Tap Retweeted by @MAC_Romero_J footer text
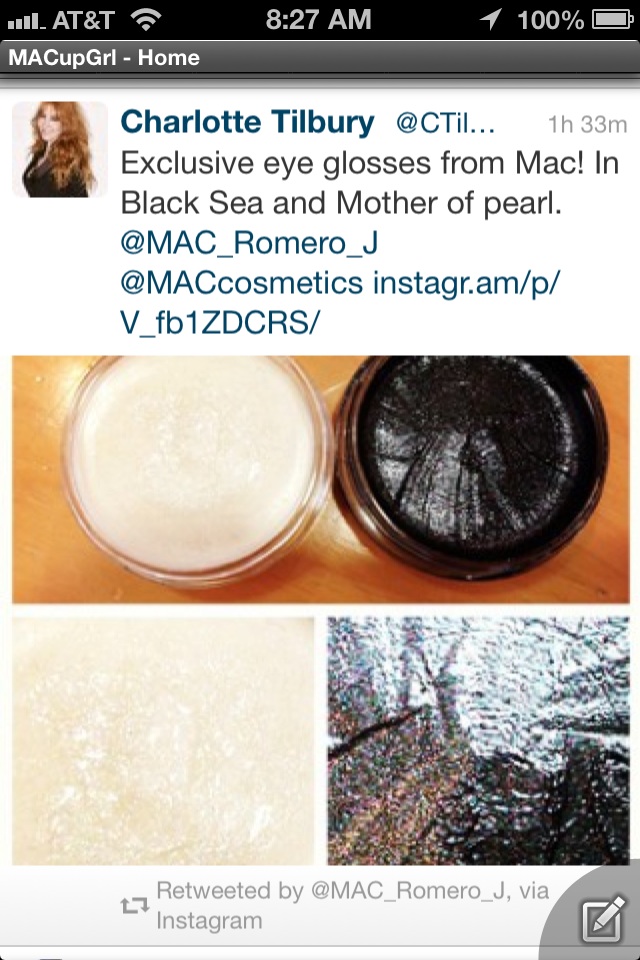Viewport: 640px width, 960px height. pos(353,905)
